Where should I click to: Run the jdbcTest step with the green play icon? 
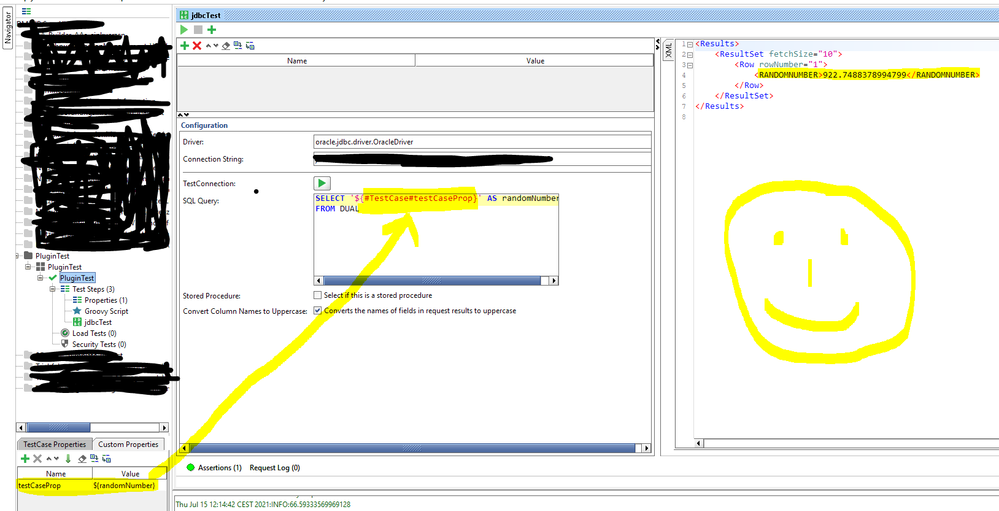coord(184,30)
